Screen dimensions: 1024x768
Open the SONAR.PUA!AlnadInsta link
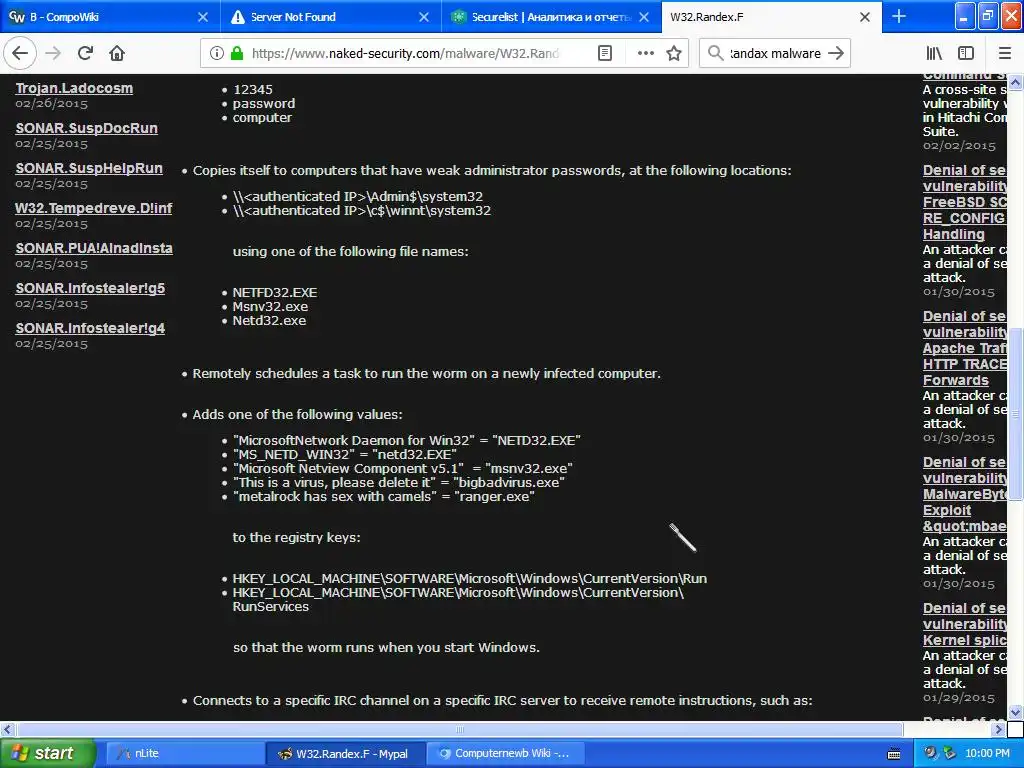click(94, 248)
